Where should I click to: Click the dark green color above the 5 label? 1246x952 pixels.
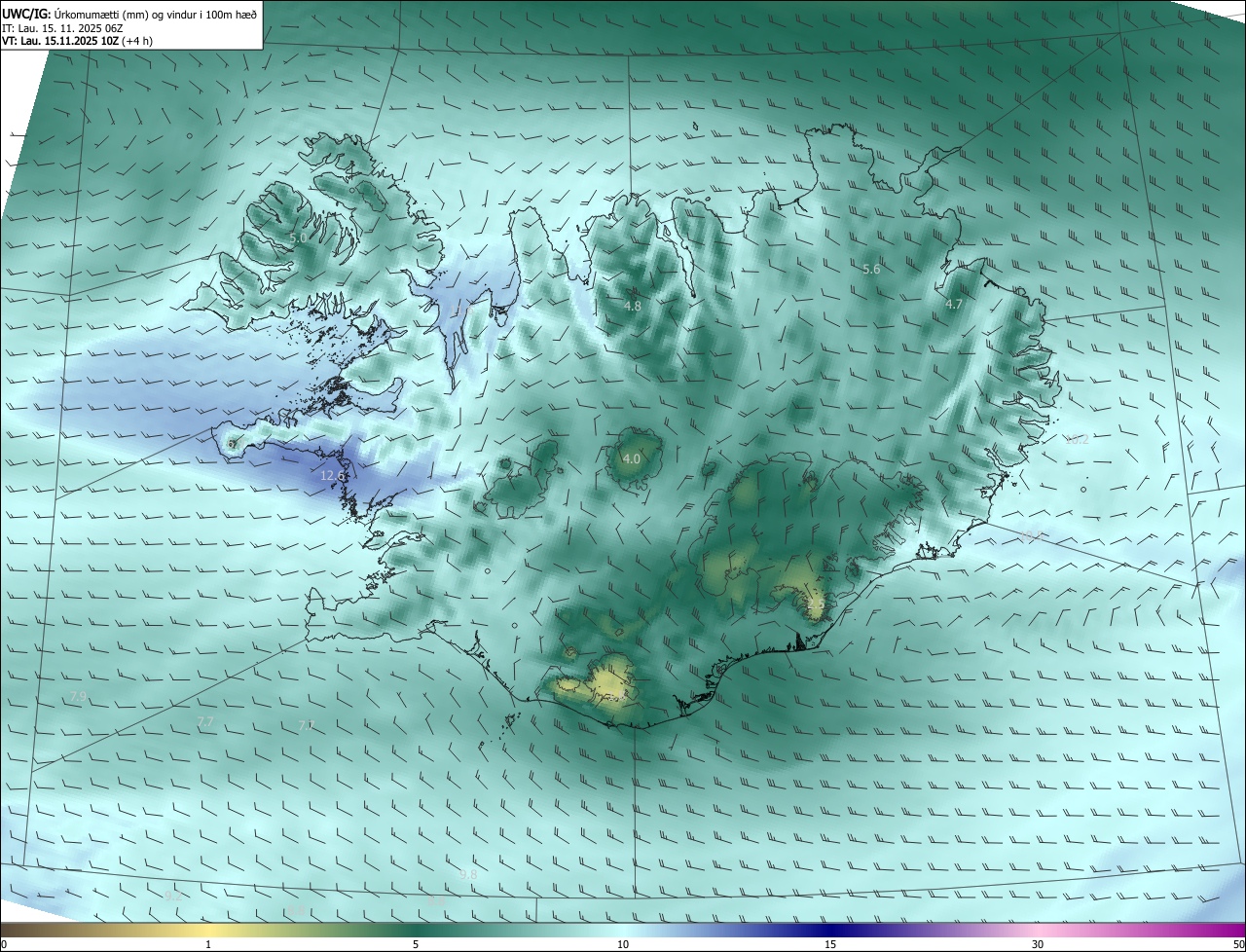[416, 931]
